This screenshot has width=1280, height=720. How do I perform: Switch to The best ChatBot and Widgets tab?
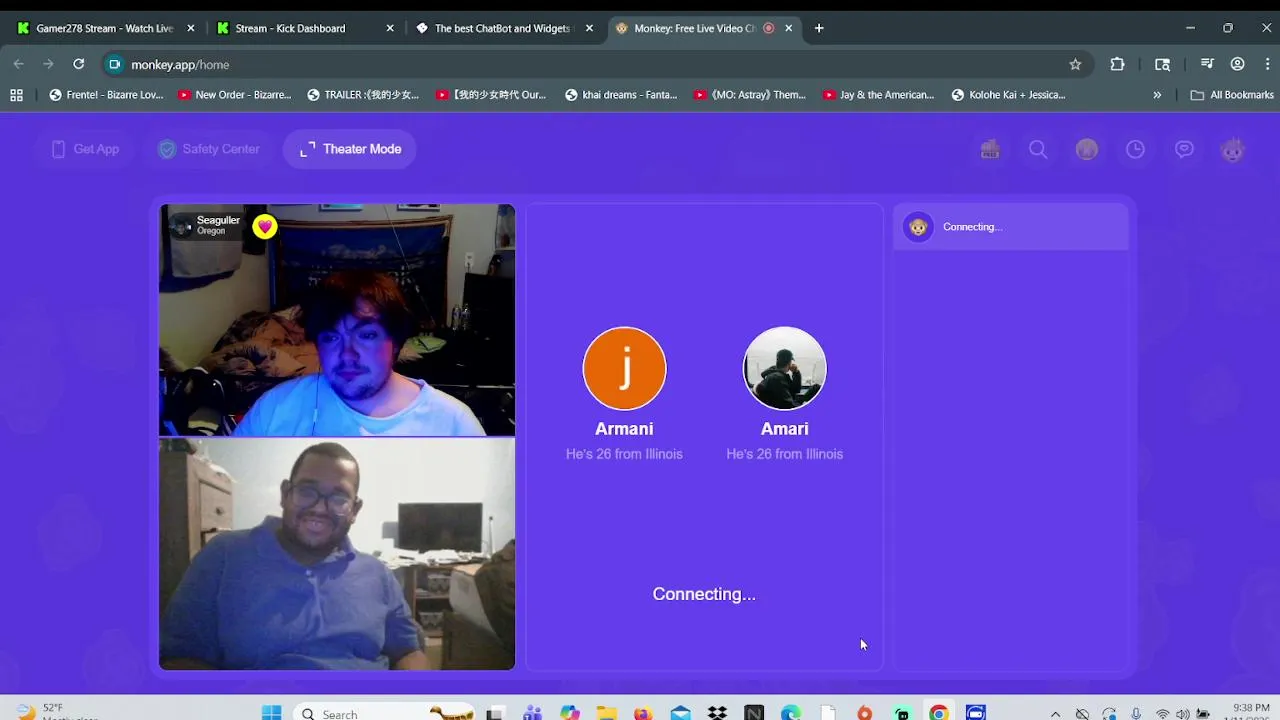tap(502, 28)
